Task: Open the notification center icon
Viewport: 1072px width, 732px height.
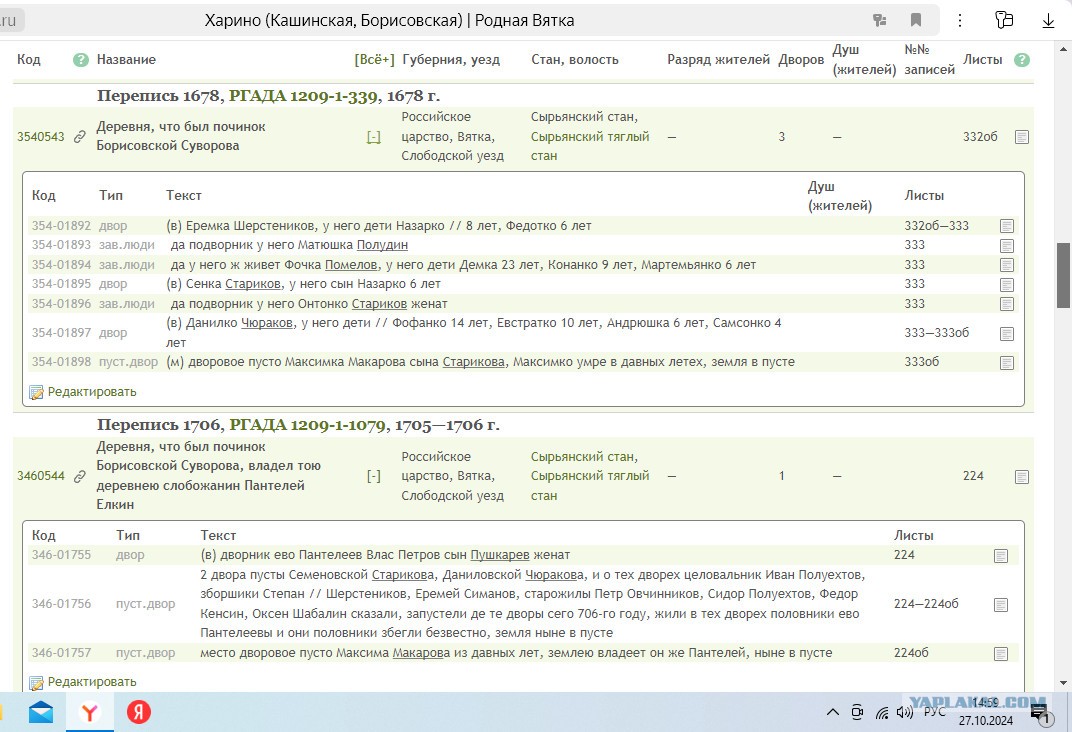Action: click(x=1040, y=714)
